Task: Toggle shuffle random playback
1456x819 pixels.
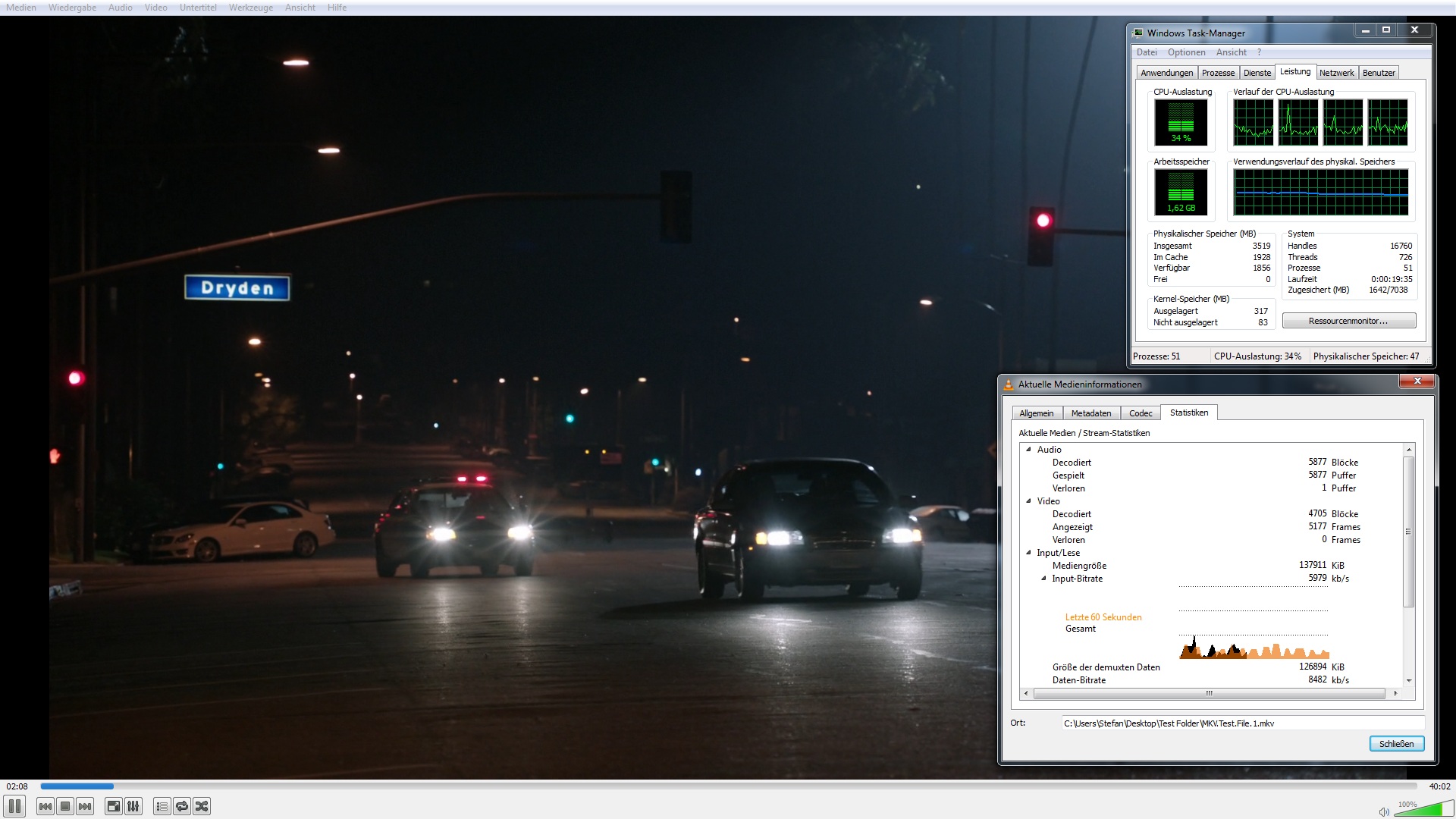Action: click(x=202, y=806)
